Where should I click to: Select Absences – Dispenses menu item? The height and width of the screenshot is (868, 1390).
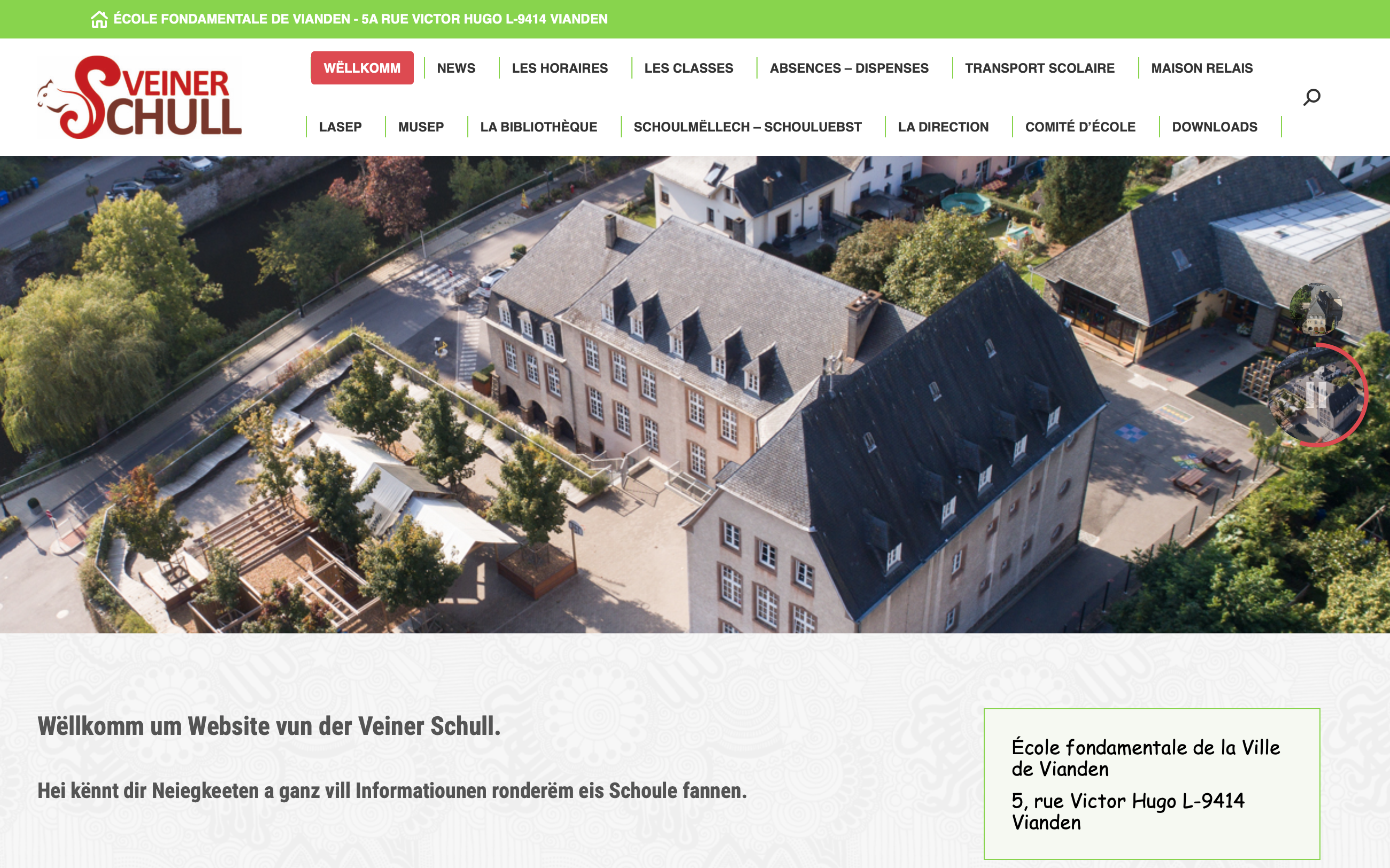click(848, 68)
